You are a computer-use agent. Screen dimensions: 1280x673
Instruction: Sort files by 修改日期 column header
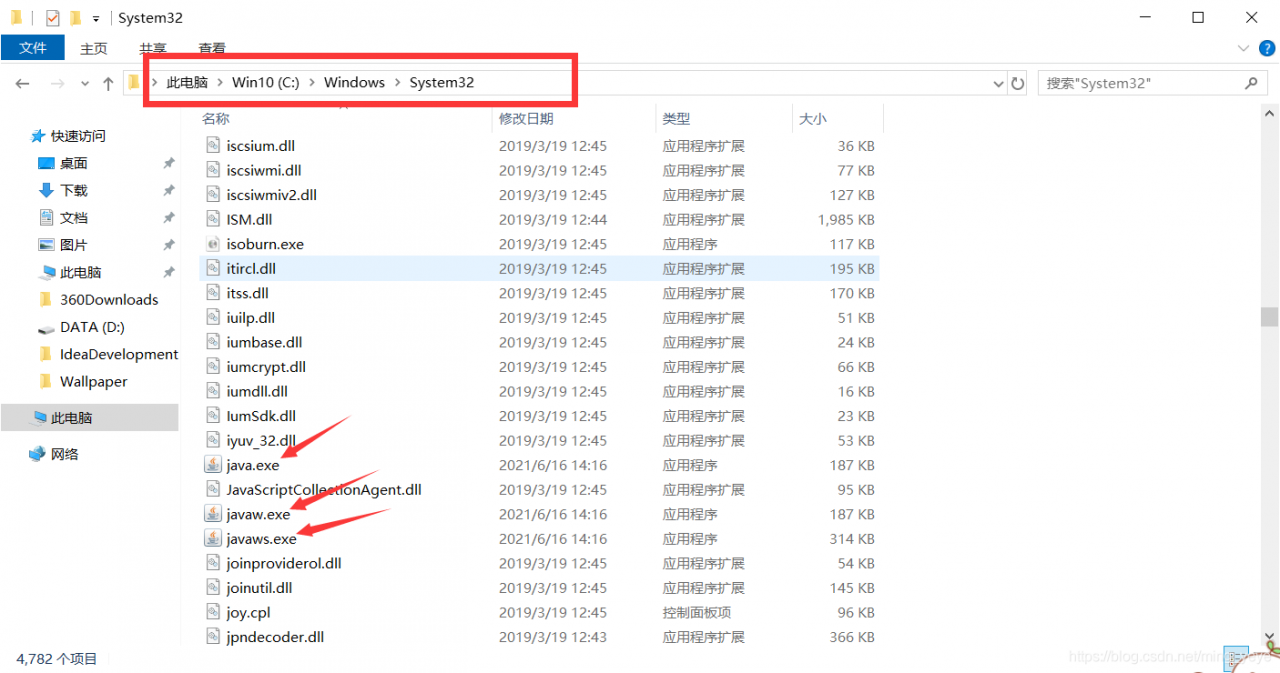pyautogui.click(x=526, y=118)
